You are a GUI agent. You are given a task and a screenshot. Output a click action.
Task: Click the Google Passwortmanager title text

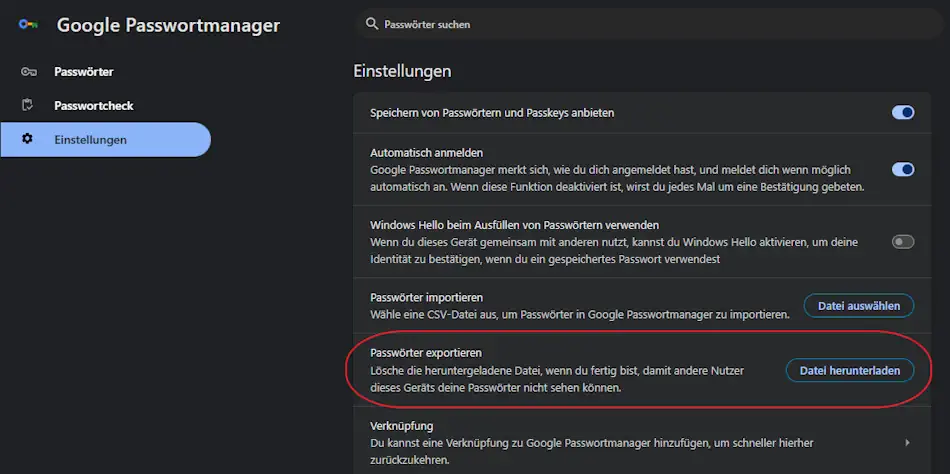click(168, 25)
